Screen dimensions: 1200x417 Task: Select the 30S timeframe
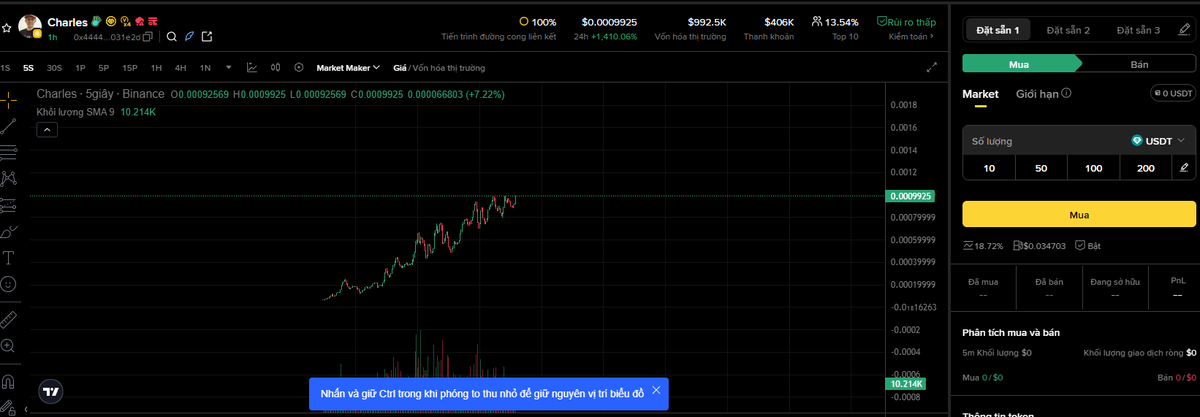point(54,68)
